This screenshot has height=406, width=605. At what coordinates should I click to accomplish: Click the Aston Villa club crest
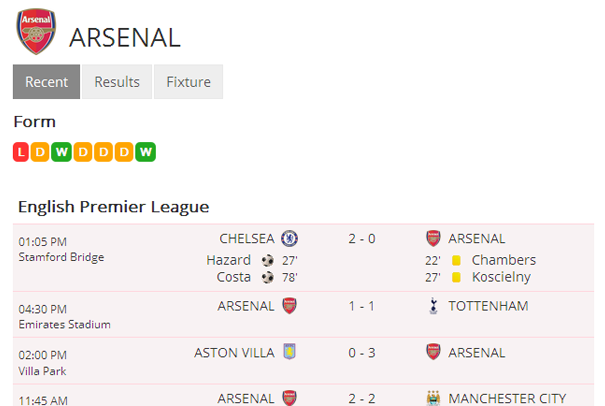pyautogui.click(x=289, y=352)
